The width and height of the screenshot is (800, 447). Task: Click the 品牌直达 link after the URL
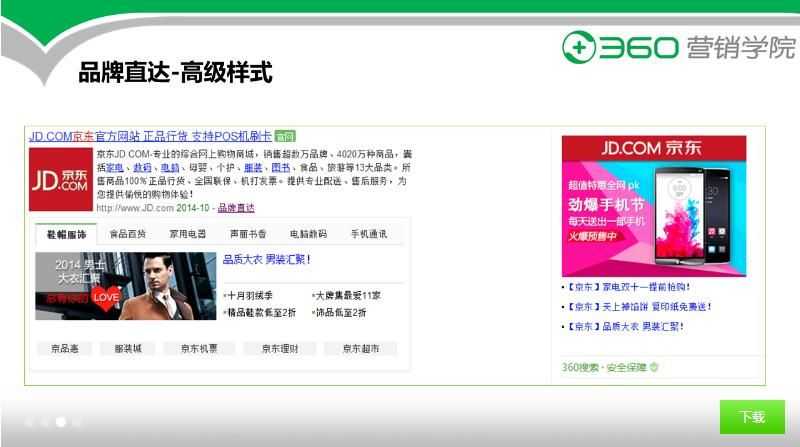[236, 208]
